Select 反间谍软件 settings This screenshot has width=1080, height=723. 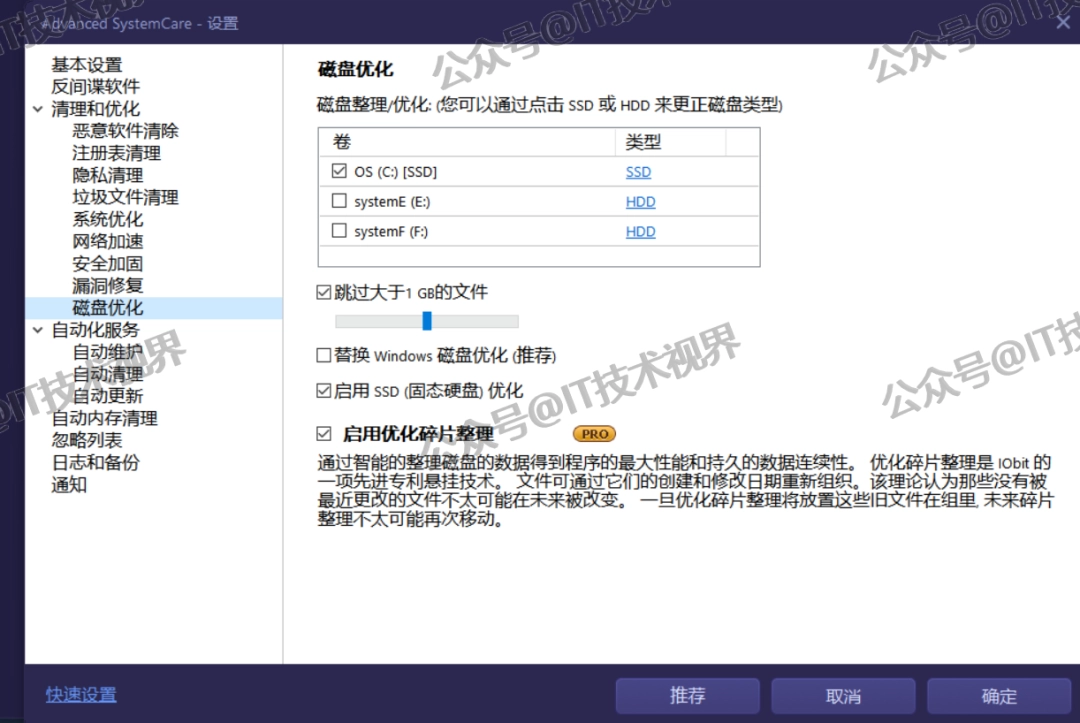coord(95,87)
